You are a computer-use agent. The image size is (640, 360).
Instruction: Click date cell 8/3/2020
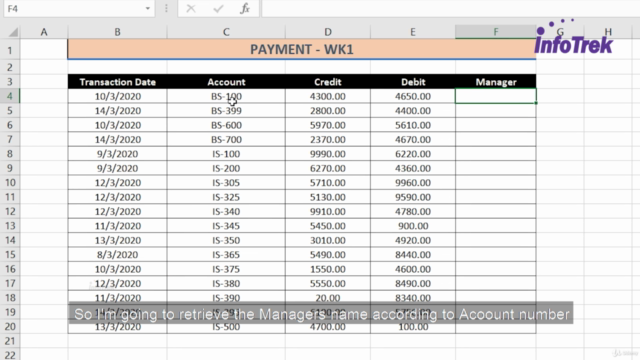click(117, 255)
